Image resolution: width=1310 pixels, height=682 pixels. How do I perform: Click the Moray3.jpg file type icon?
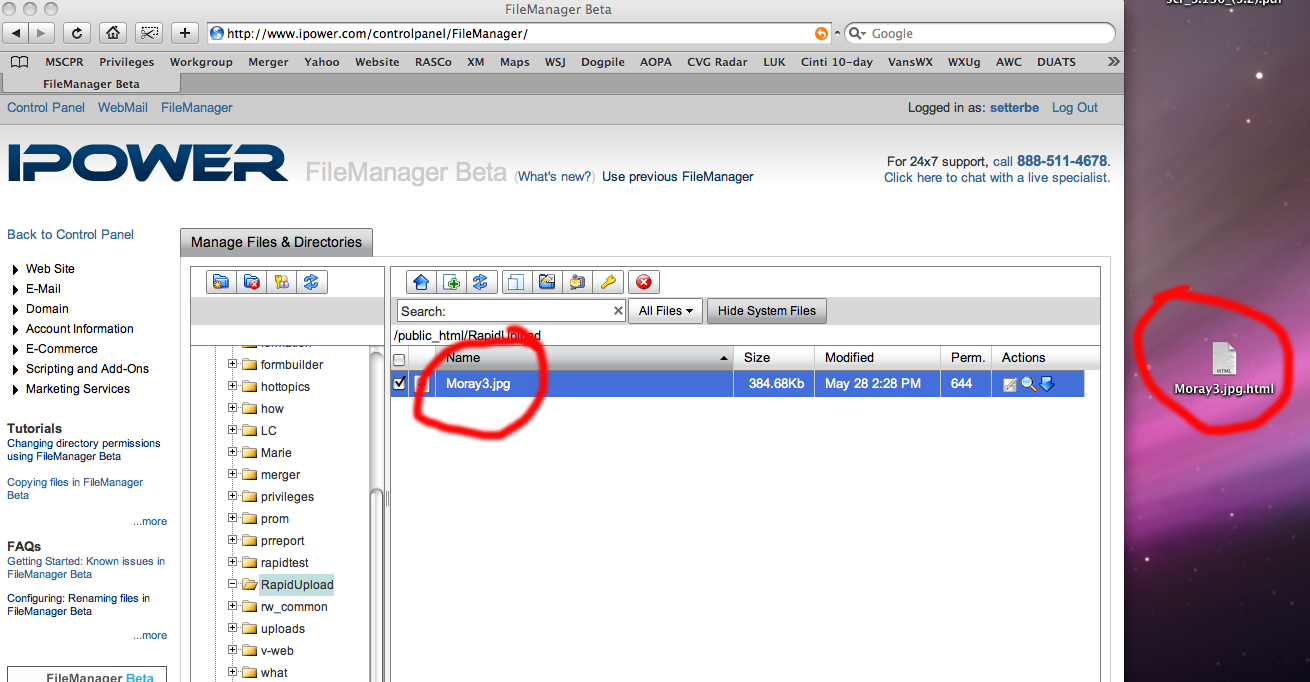pyautogui.click(x=422, y=384)
